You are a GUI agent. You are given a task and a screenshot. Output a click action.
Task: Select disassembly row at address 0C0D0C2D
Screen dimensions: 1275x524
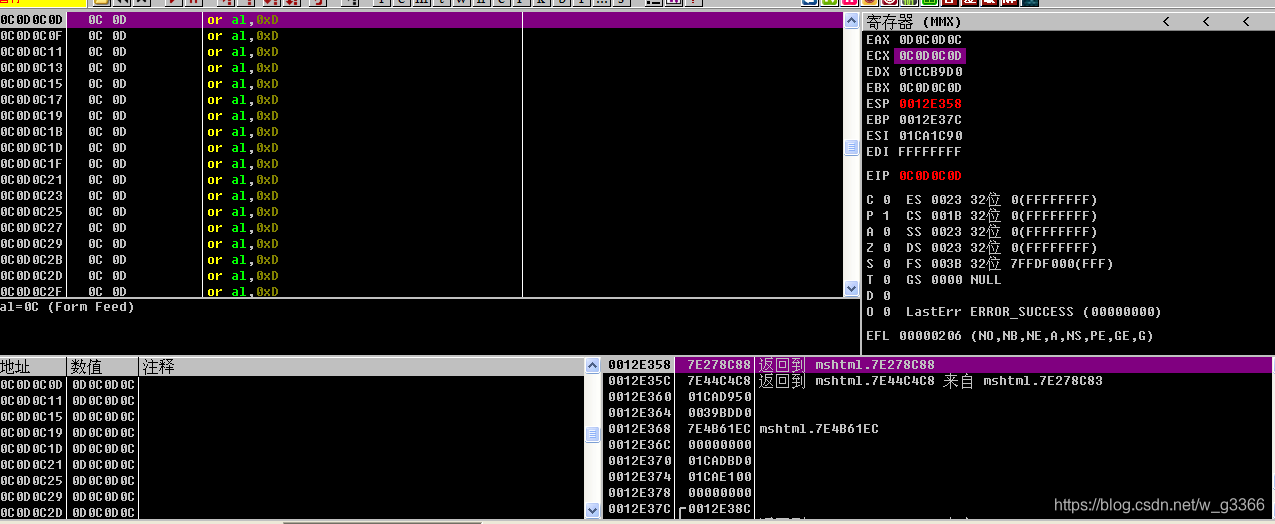(x=421, y=276)
